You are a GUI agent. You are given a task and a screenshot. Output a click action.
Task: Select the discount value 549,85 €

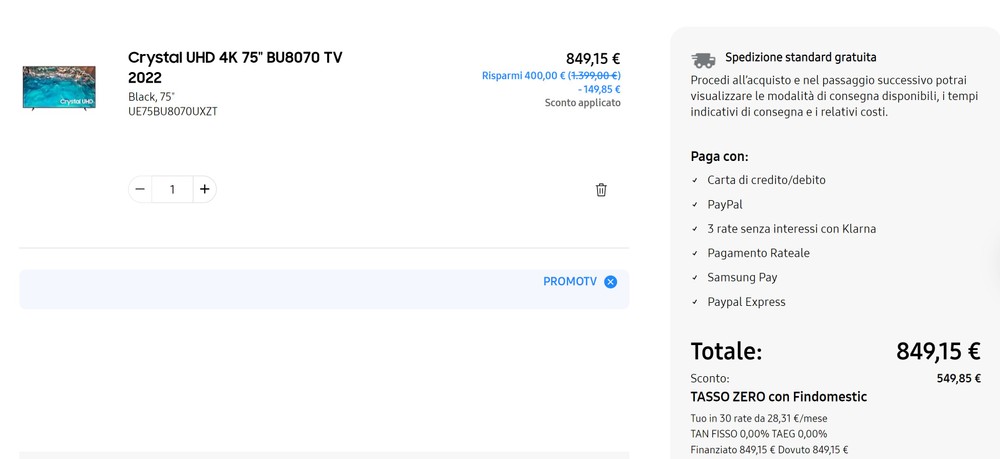click(x=959, y=379)
